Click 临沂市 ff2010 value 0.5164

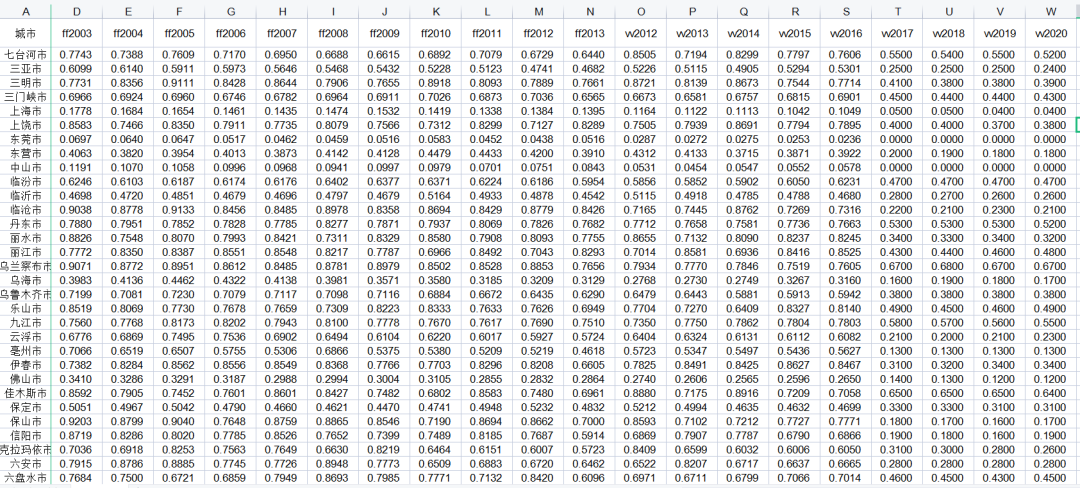(435, 195)
